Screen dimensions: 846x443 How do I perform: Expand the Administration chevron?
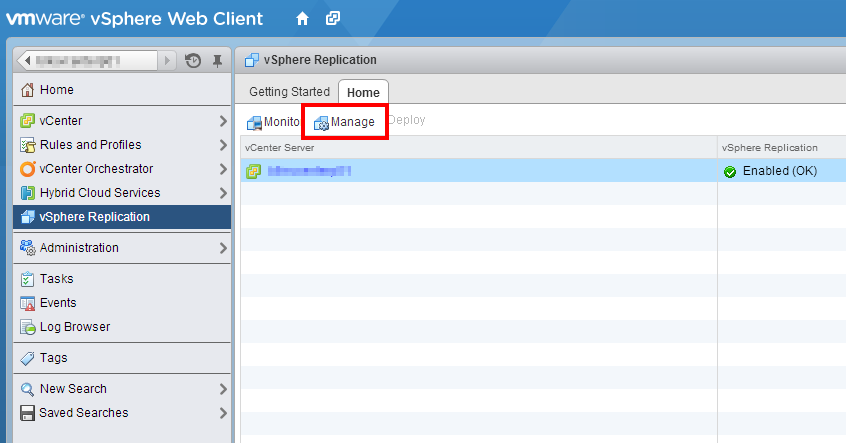point(223,248)
